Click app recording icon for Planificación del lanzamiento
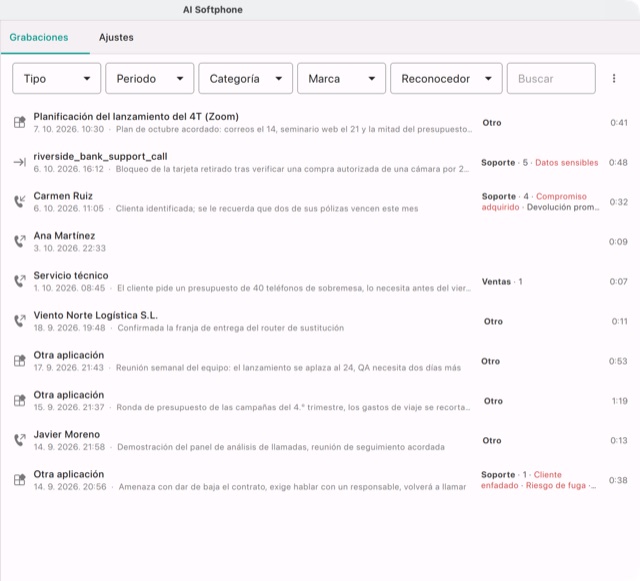This screenshot has height=581, width=640. (x=20, y=122)
